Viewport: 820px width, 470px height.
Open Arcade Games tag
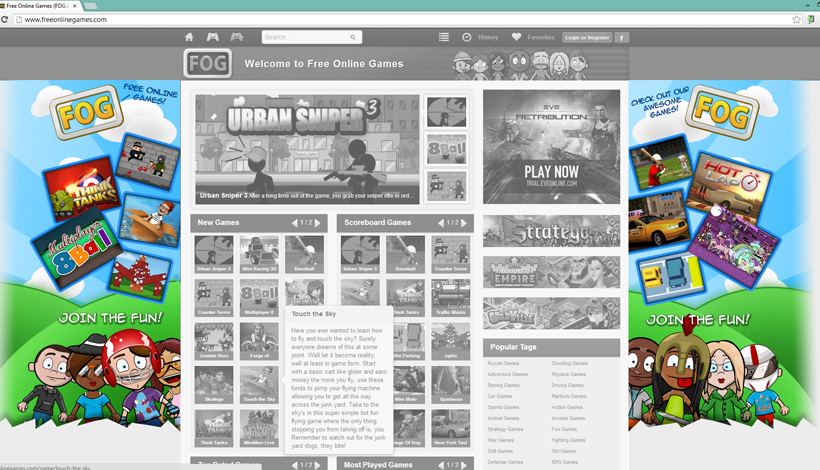[568, 418]
